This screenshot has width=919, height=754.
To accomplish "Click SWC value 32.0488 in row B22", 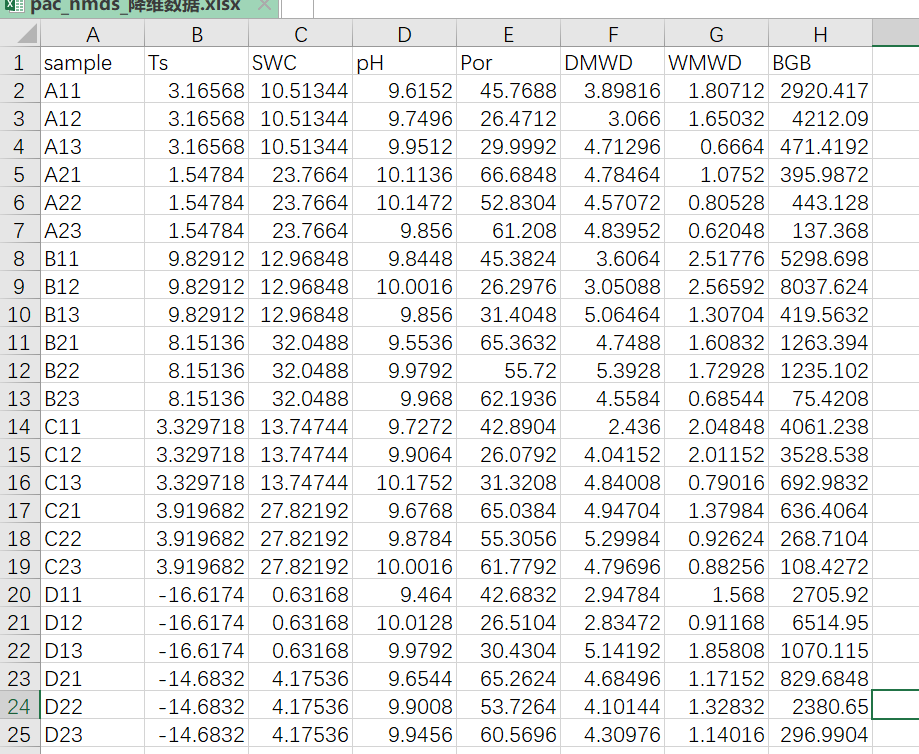I will tap(301, 370).
